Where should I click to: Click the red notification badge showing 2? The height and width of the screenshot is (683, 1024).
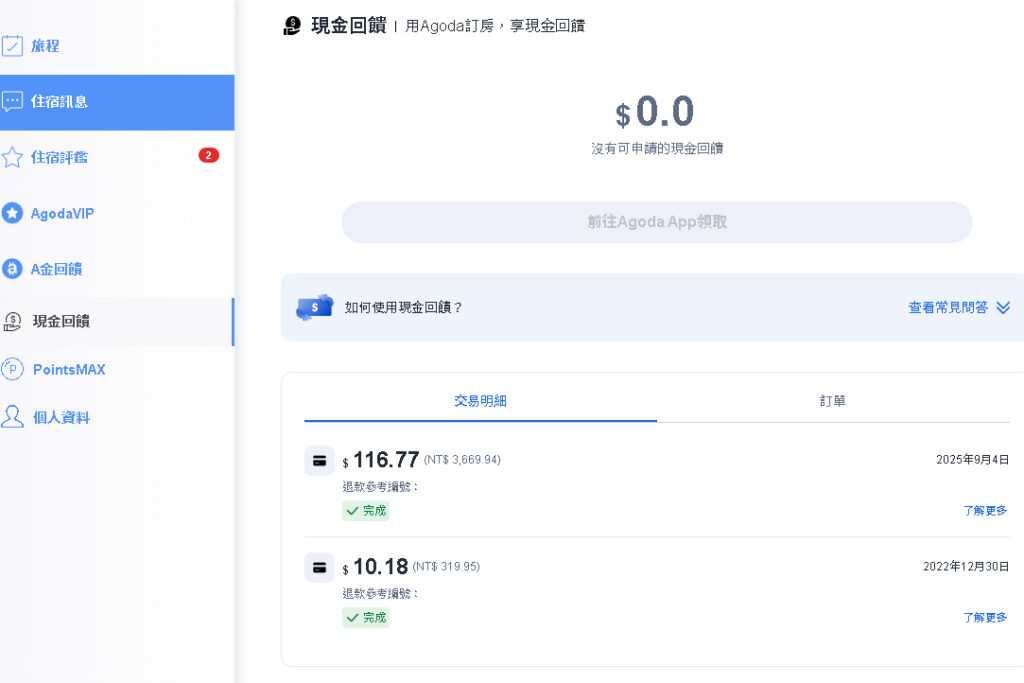click(208, 155)
